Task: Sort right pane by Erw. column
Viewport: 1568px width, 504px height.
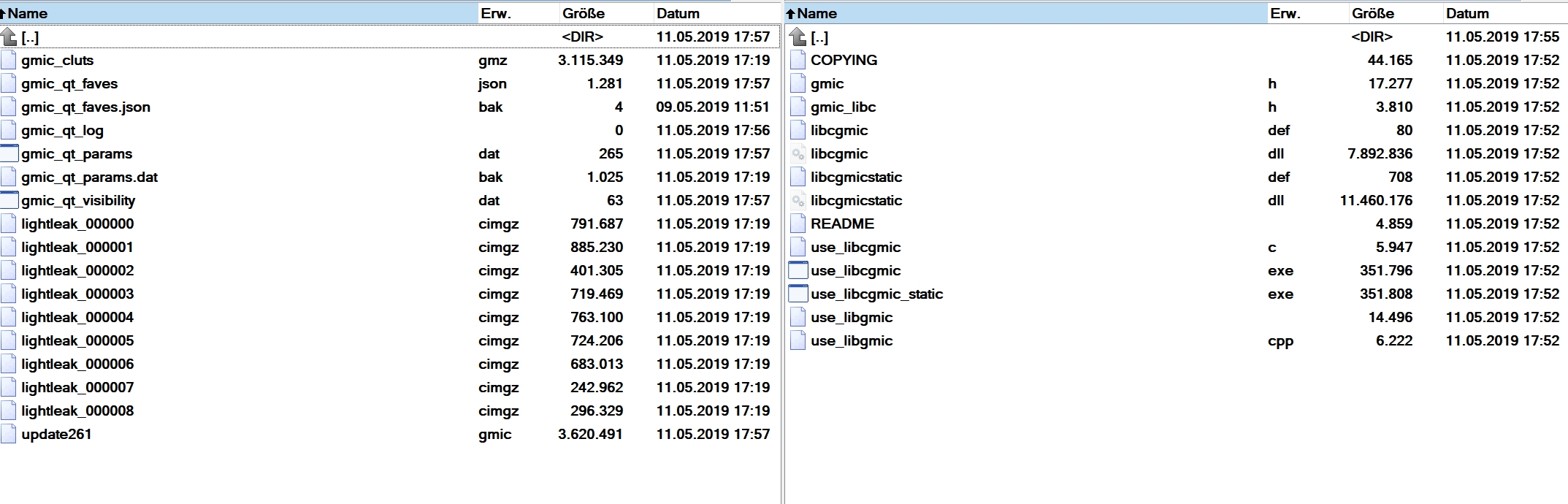Action: point(1285,13)
